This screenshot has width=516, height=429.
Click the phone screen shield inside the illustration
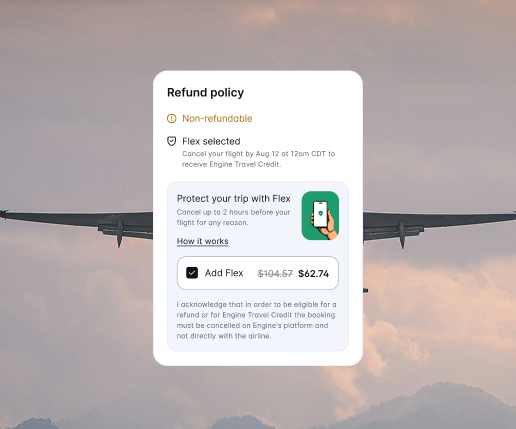point(321,213)
